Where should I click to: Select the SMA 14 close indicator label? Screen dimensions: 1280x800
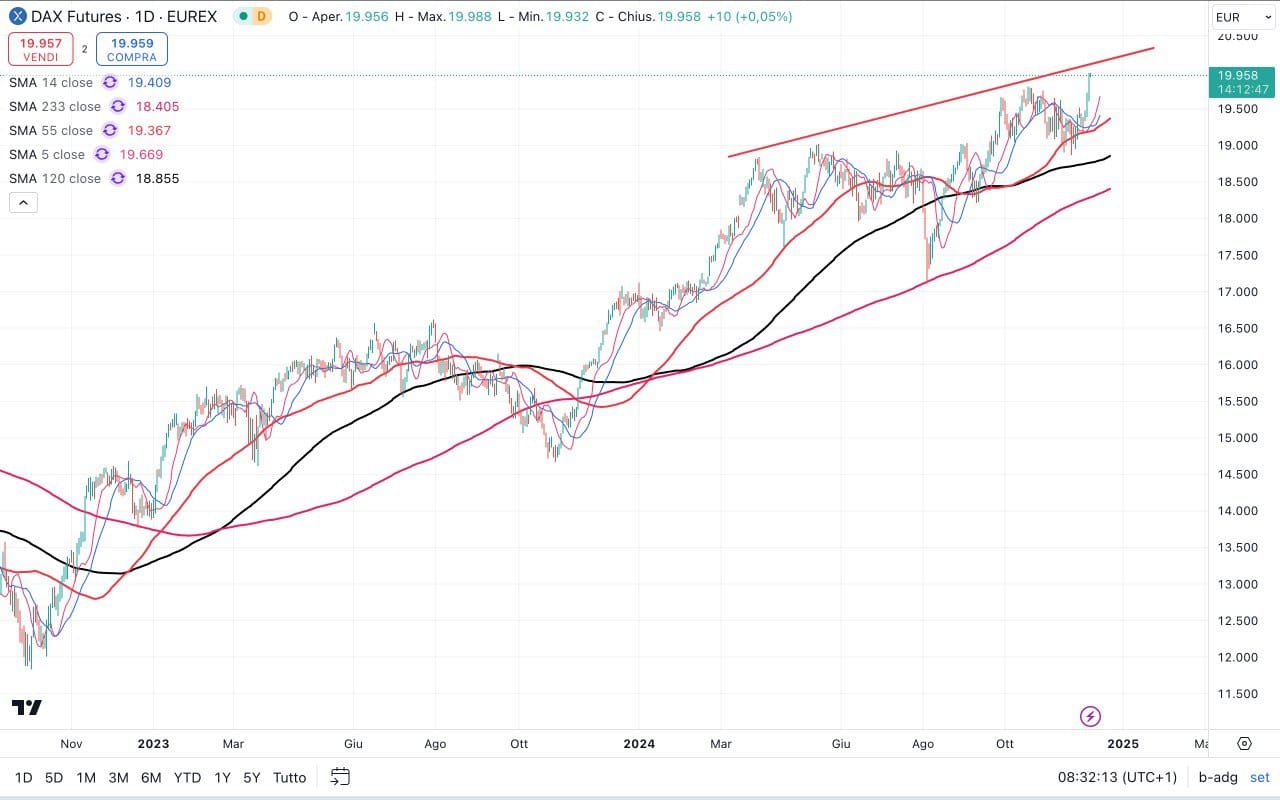coord(50,83)
